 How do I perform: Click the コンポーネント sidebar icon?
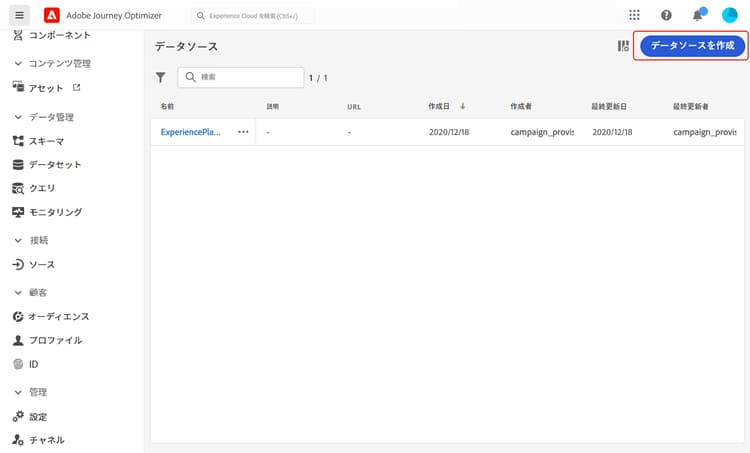pyautogui.click(x=18, y=35)
